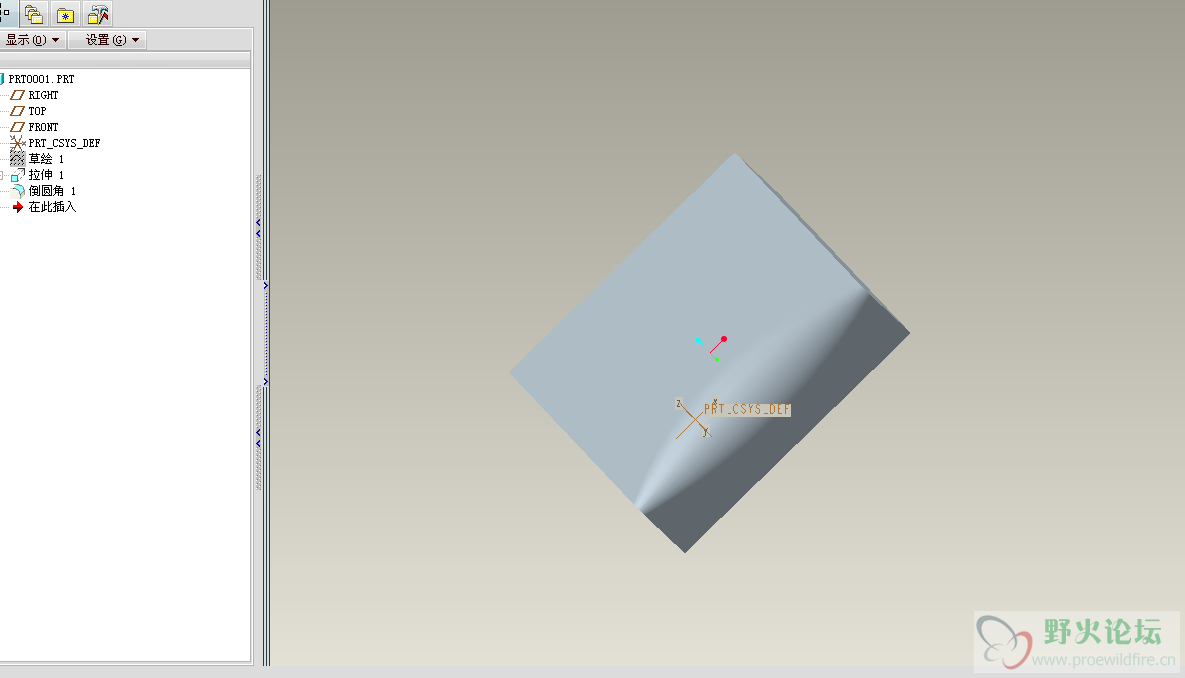Select the FRONT datum plane icon
Image resolution: width=1185 pixels, height=678 pixels.
tap(17, 127)
